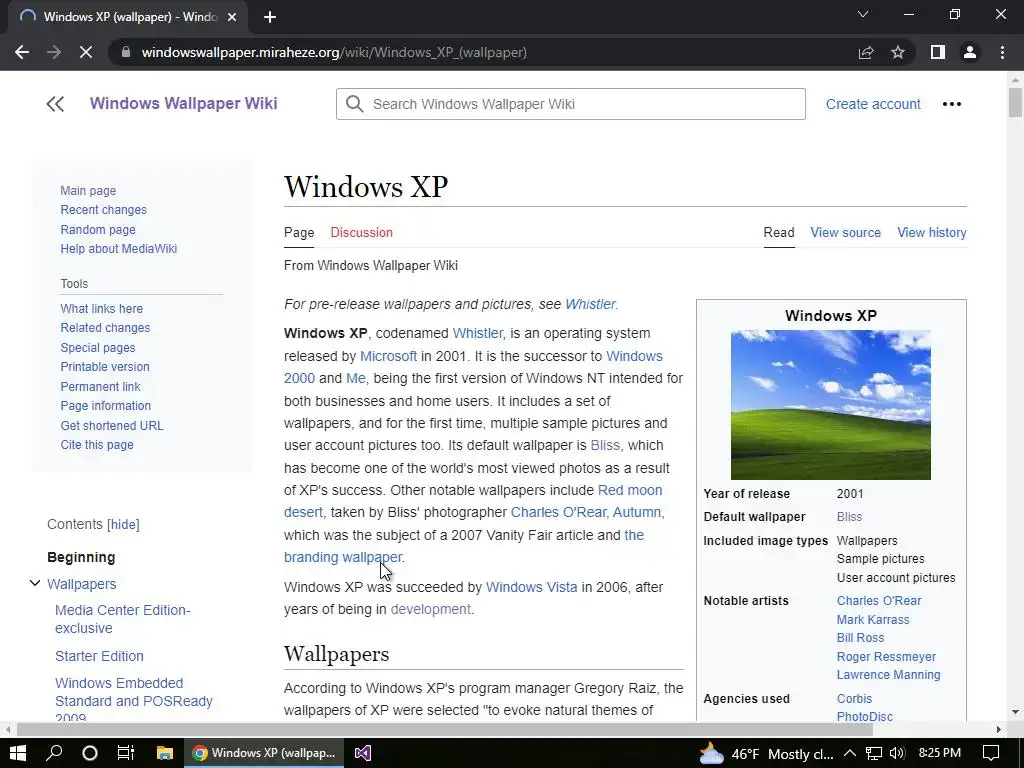The image size is (1024, 768).
Task: Open taskbar Search magnifier
Action: 54,753
